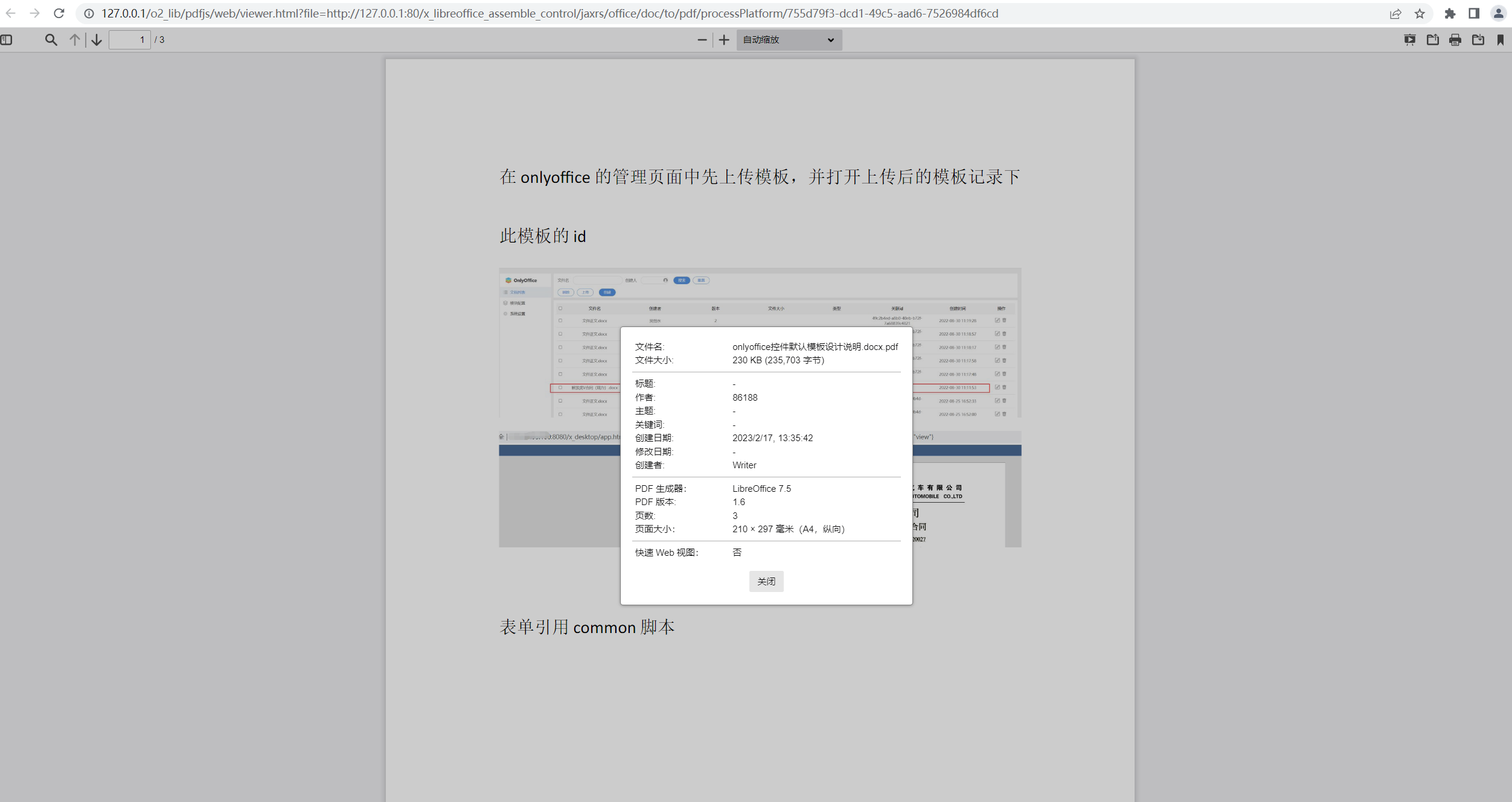
Task: Open the browser extensions puzzle icon
Action: [1450, 13]
